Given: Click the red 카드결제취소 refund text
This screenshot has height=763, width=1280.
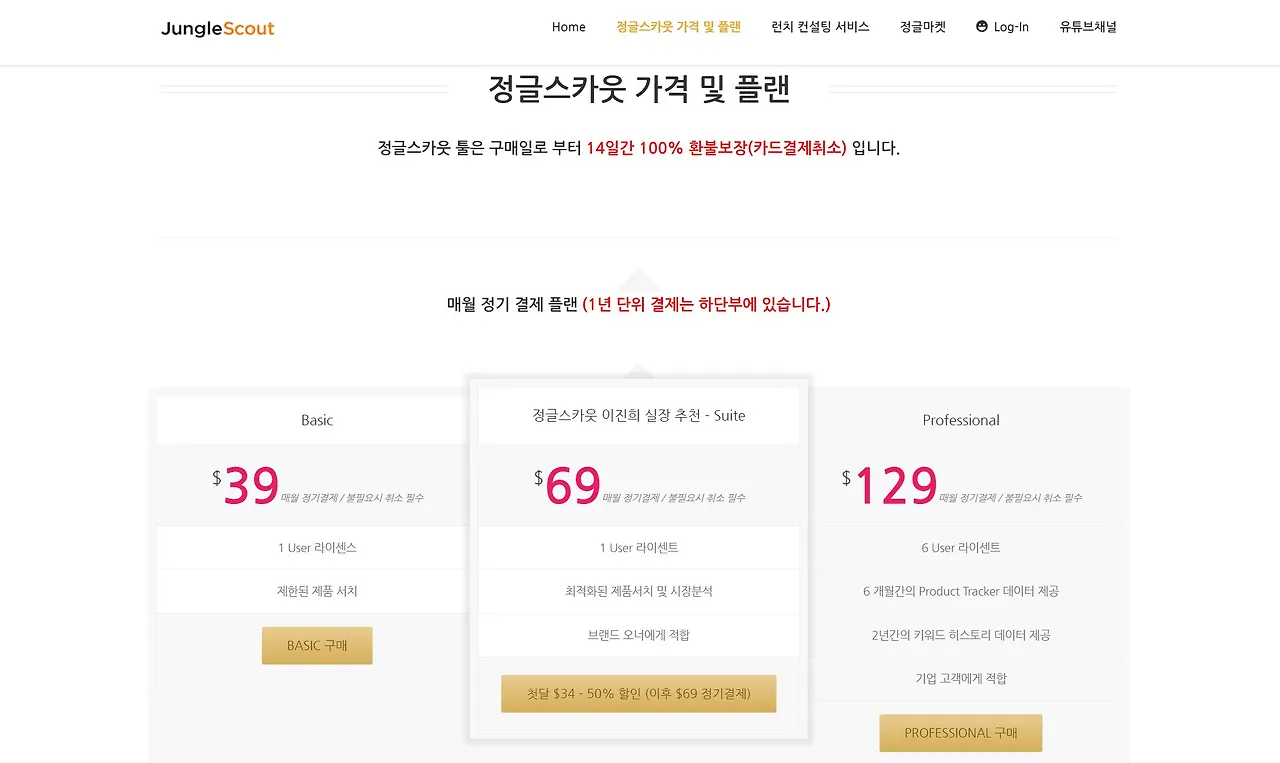Looking at the screenshot, I should pos(790,147).
